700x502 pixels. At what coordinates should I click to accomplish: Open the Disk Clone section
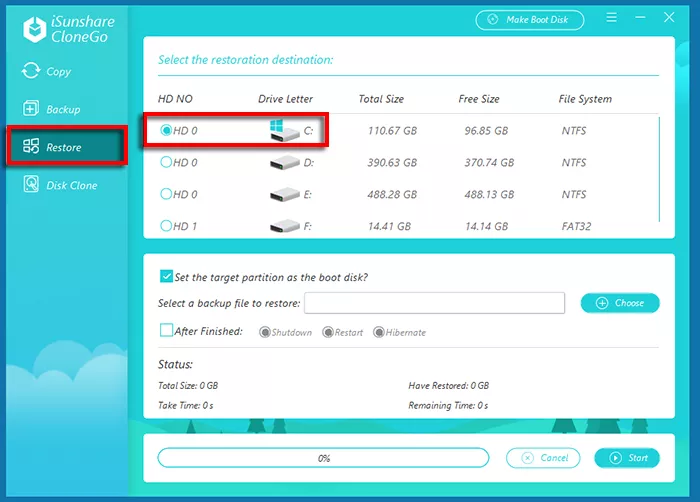(x=60, y=185)
